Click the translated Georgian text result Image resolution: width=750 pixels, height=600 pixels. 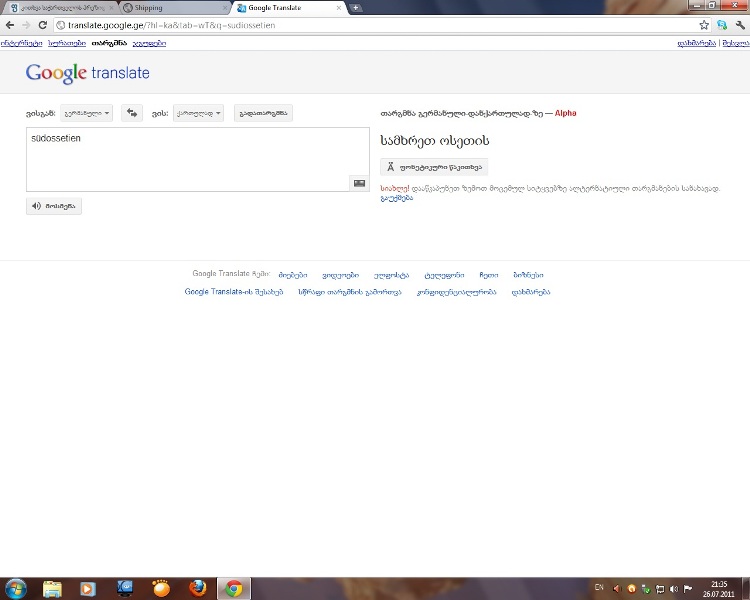pos(435,140)
